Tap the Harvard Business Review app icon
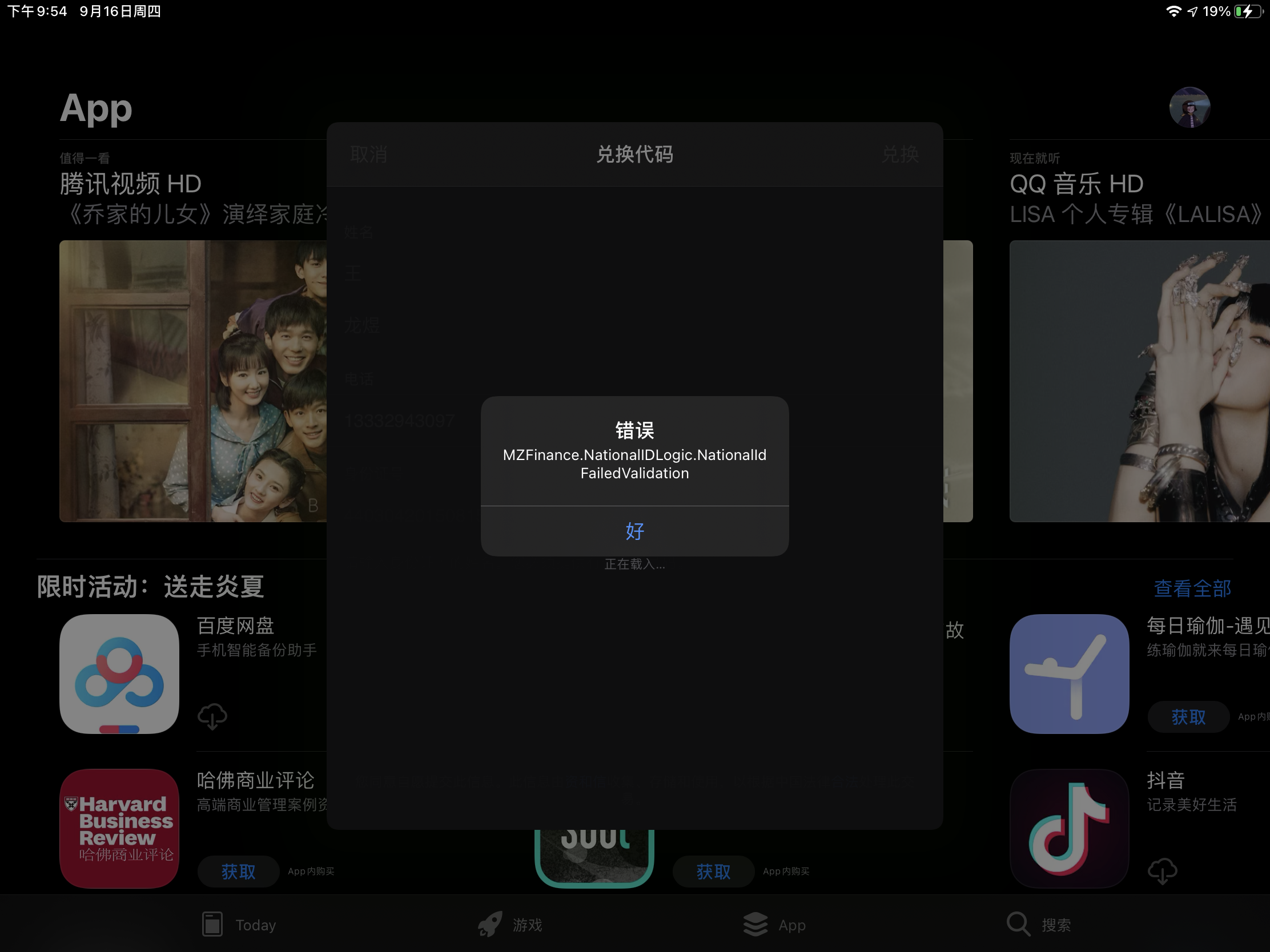Image resolution: width=1270 pixels, height=952 pixels. pyautogui.click(x=119, y=828)
